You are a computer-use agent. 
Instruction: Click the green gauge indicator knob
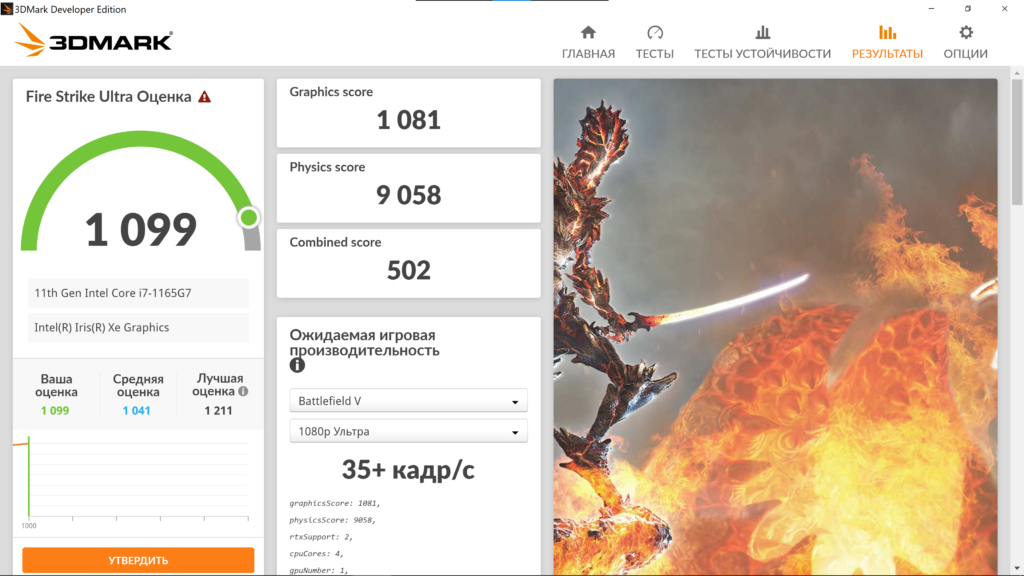point(248,217)
